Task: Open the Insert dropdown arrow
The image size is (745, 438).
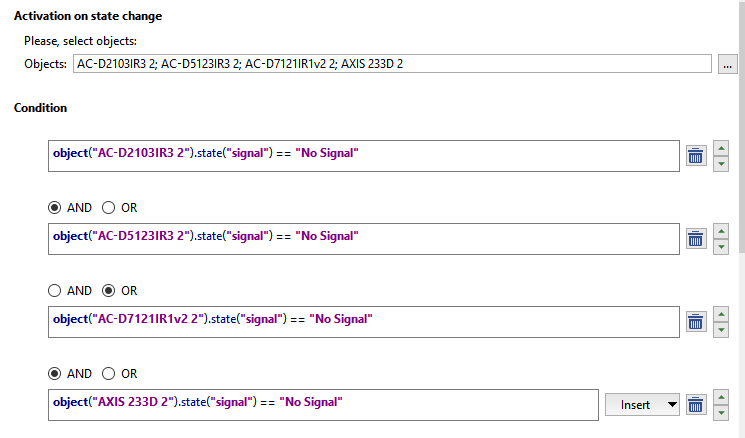Action: [x=670, y=404]
